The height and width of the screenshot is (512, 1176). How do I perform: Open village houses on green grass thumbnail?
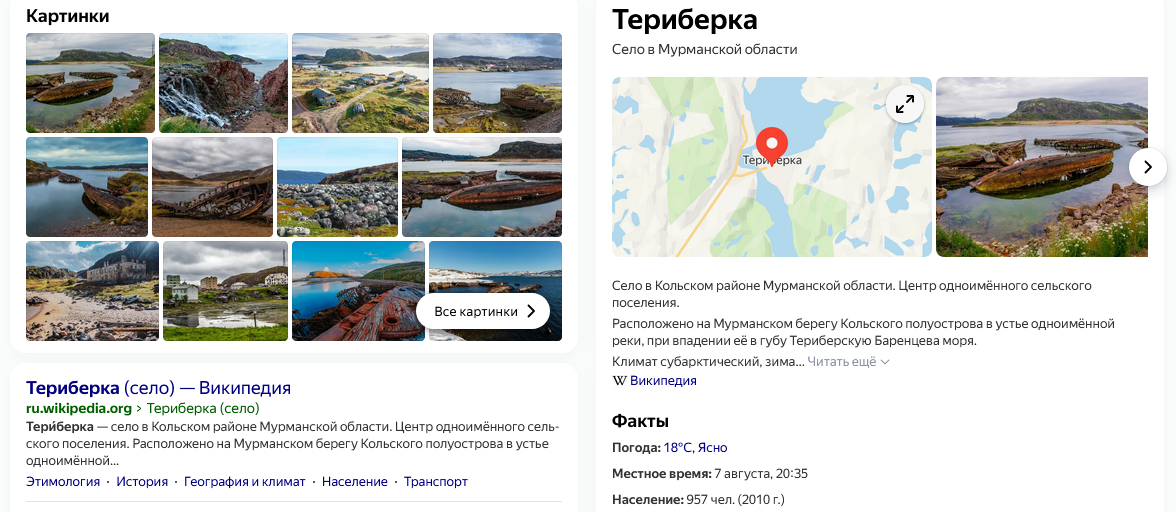(x=225, y=291)
